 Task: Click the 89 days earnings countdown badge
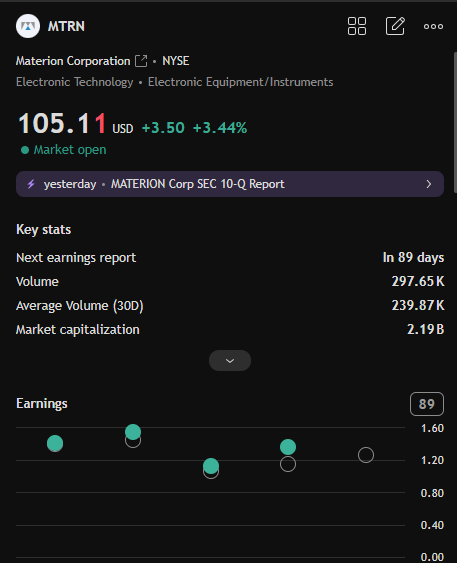(427, 404)
